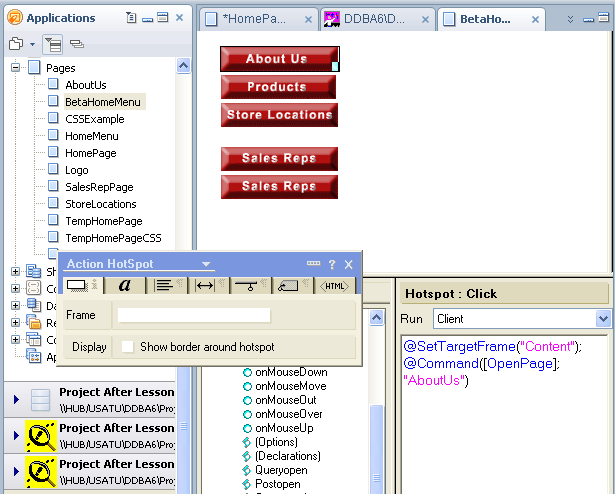Screen dimensions: 615x494
Task: Expand the first Project After Lesson entry
Action: click(16, 399)
